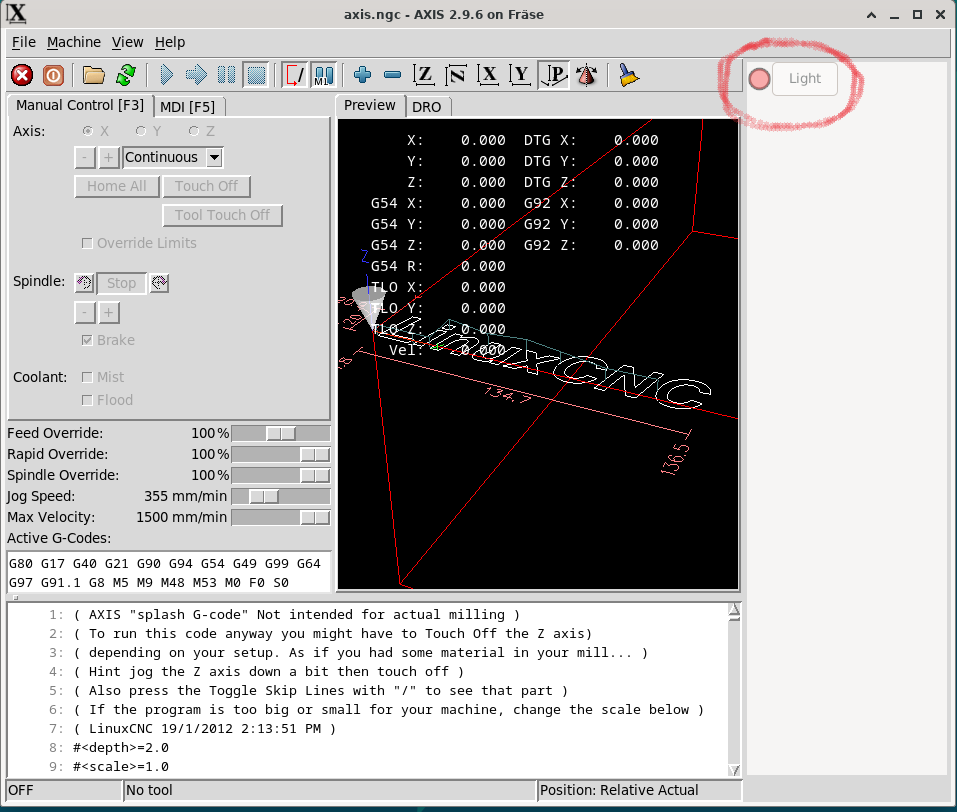Reload the current file with green arrows

point(125,75)
